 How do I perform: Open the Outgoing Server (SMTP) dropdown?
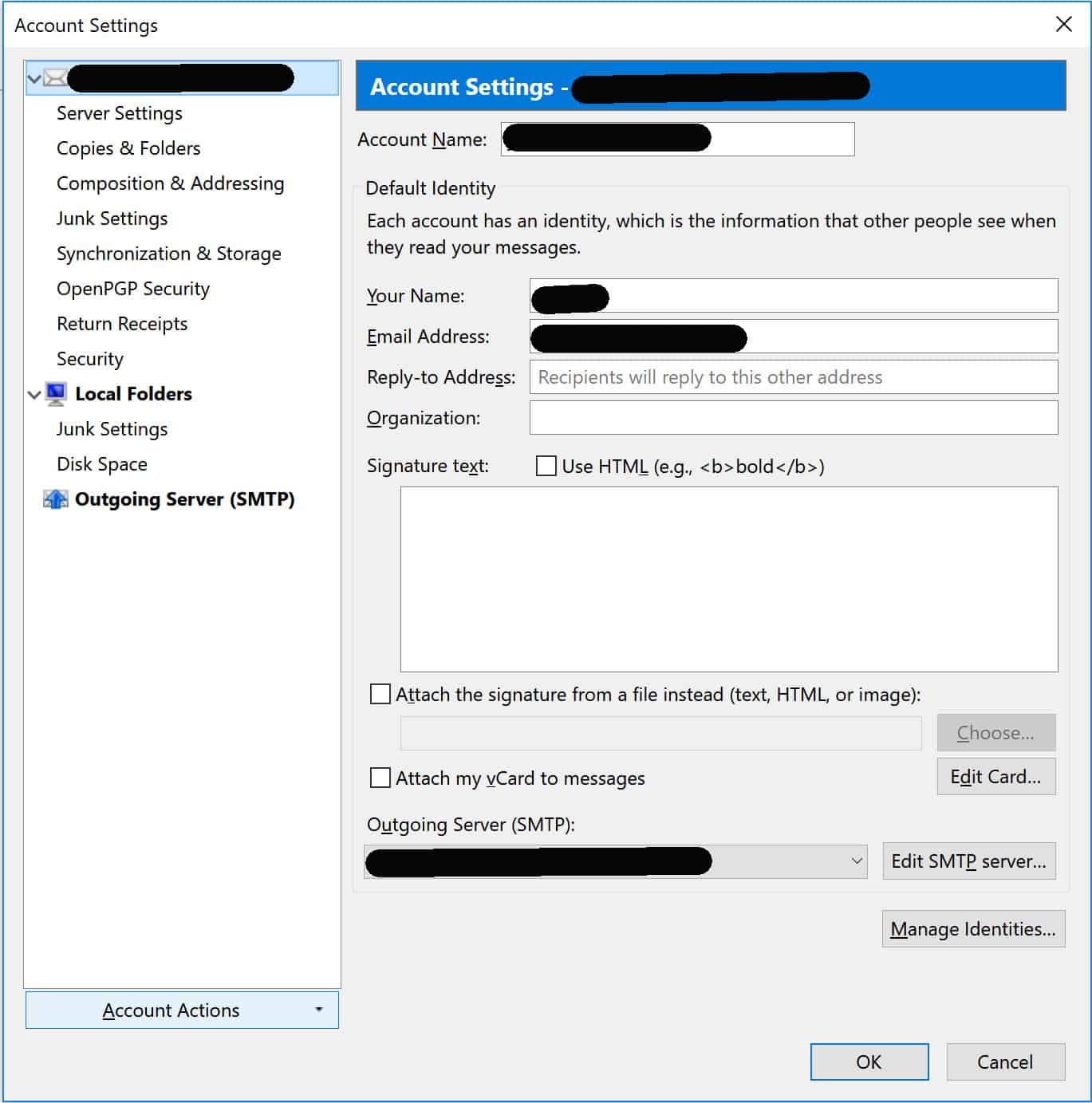pyautogui.click(x=855, y=861)
